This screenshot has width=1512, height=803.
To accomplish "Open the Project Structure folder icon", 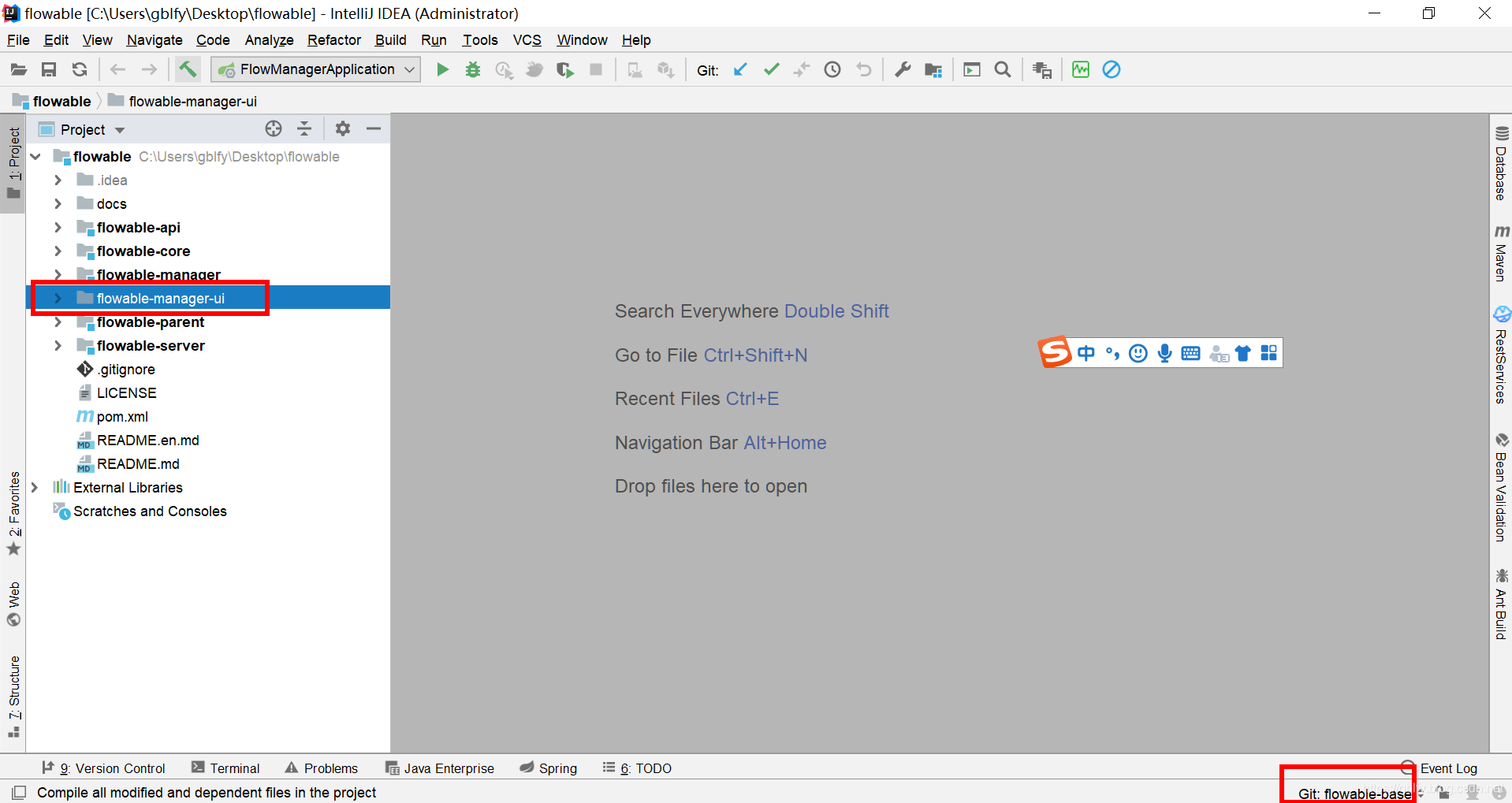I will pyautogui.click(x=933, y=69).
